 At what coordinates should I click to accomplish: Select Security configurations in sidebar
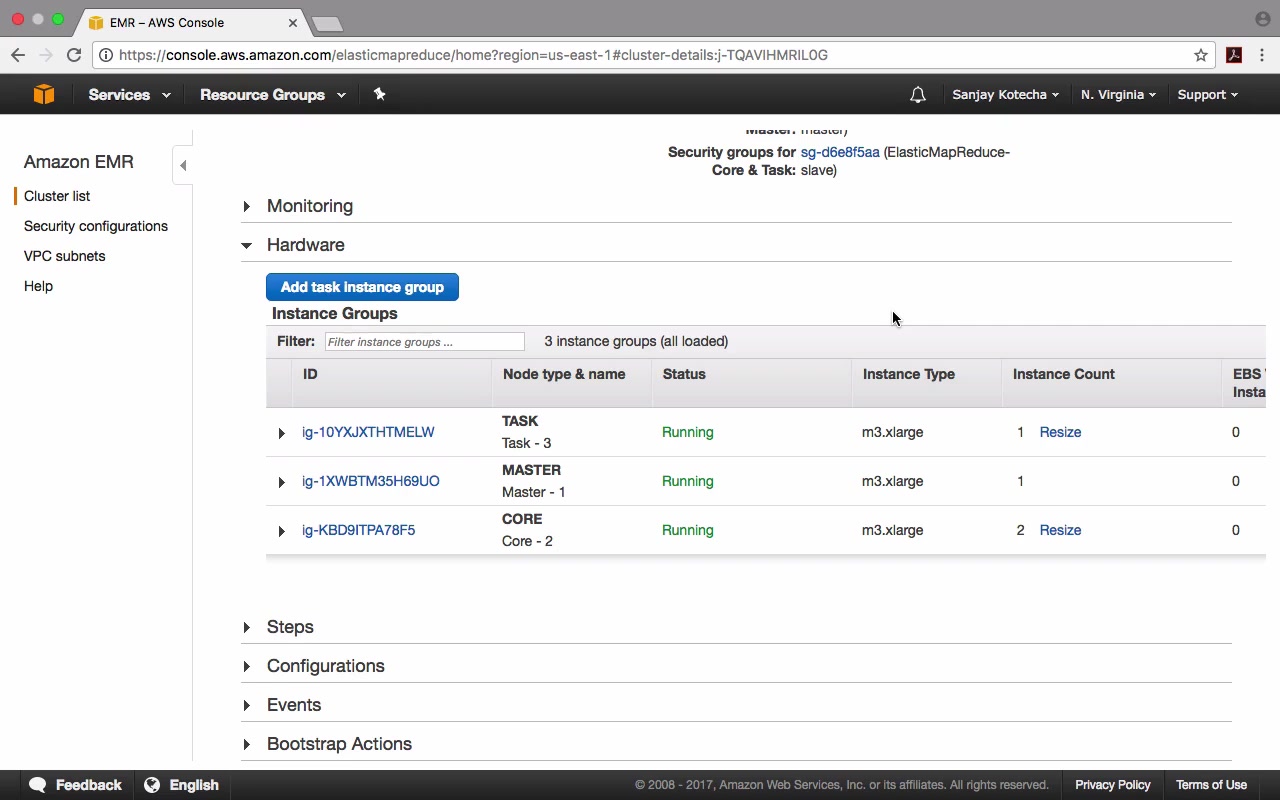click(x=96, y=226)
